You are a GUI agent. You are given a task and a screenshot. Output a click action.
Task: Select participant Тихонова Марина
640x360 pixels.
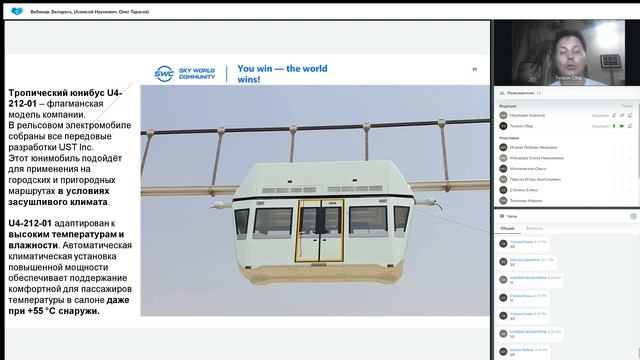coord(526,200)
